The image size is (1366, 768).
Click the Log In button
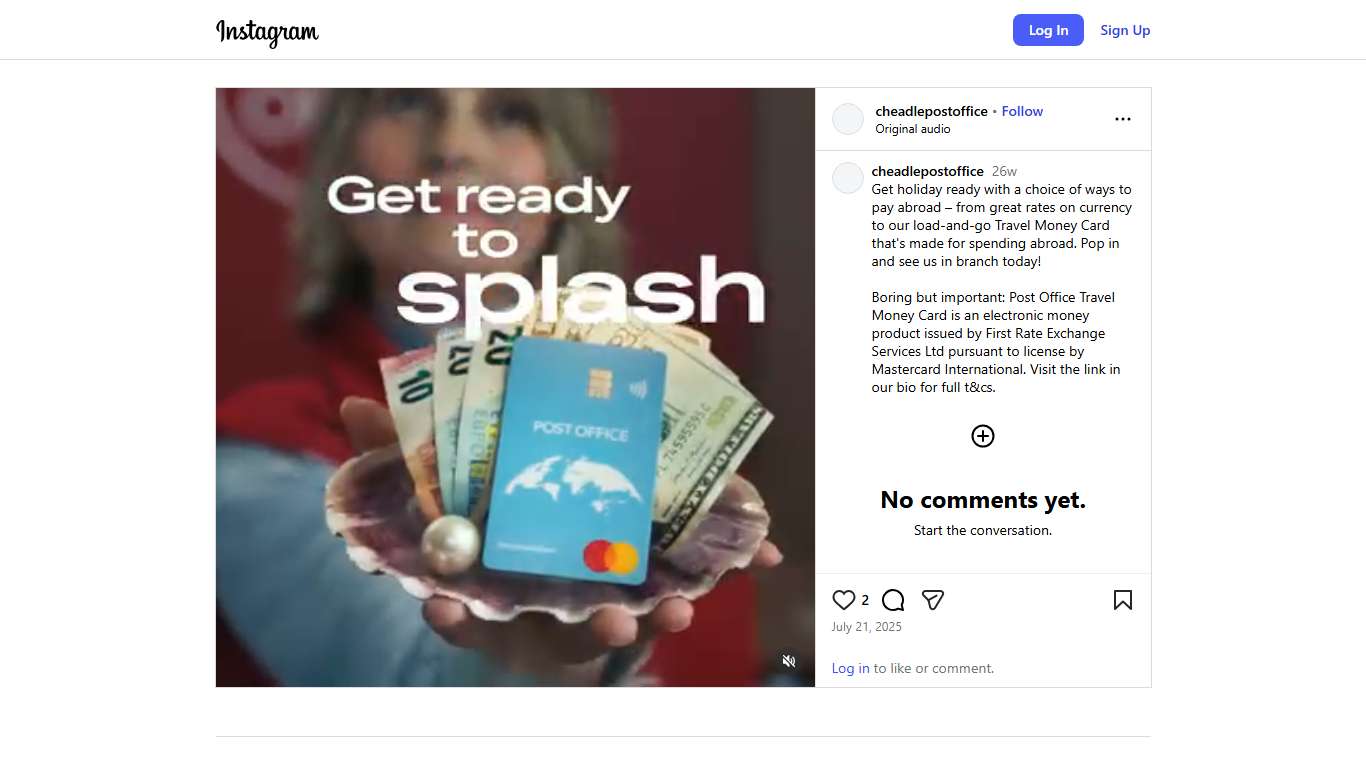1048,30
